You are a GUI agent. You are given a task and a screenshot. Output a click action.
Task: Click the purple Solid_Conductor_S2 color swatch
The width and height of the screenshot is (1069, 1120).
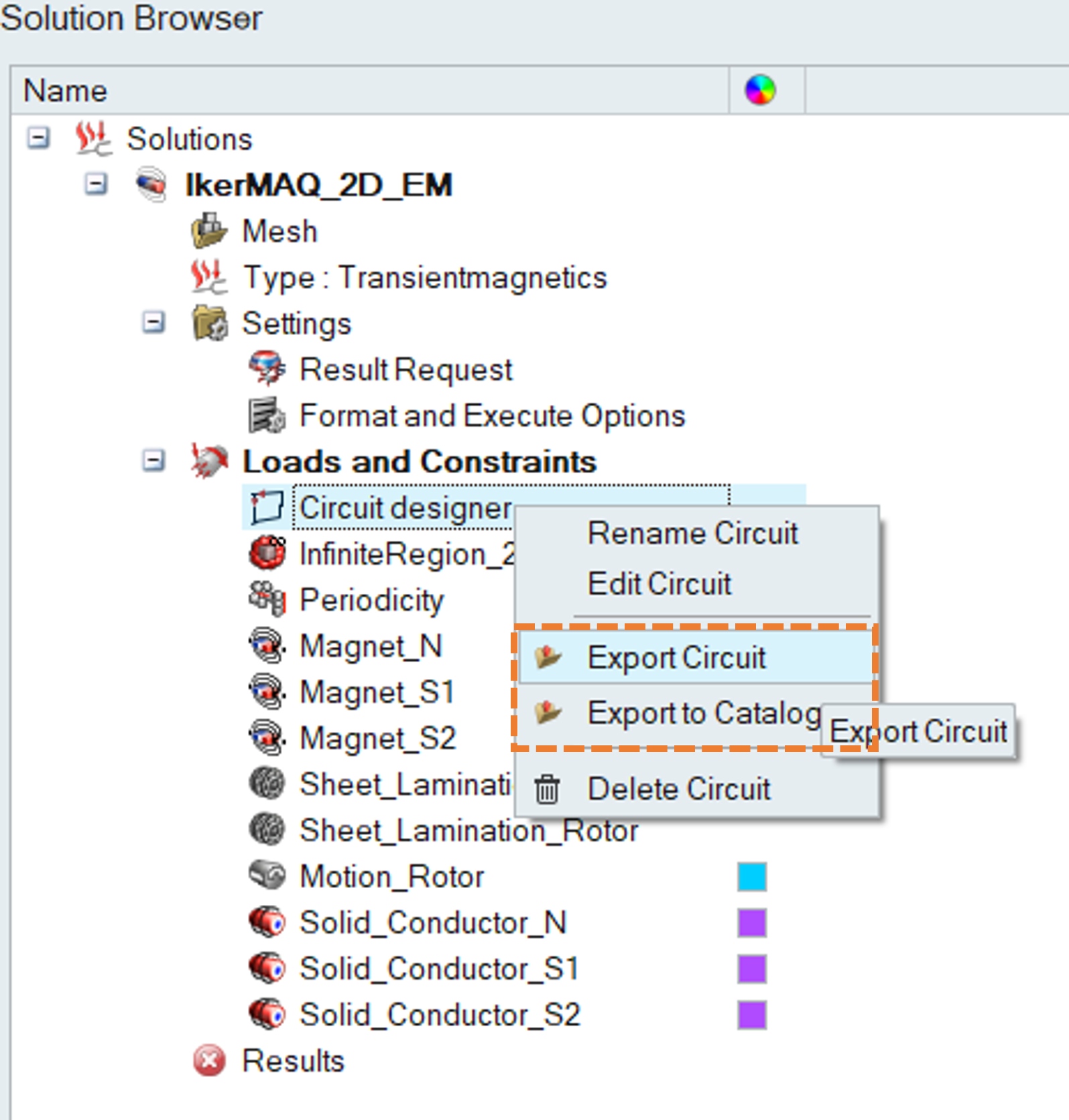pos(752,1015)
